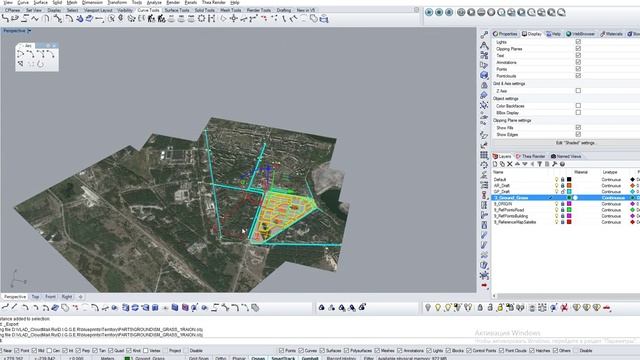Image resolution: width=640 pixels, height=360 pixels.
Task: Open the layer filter funnel icon
Action: pyautogui.click(x=540, y=164)
